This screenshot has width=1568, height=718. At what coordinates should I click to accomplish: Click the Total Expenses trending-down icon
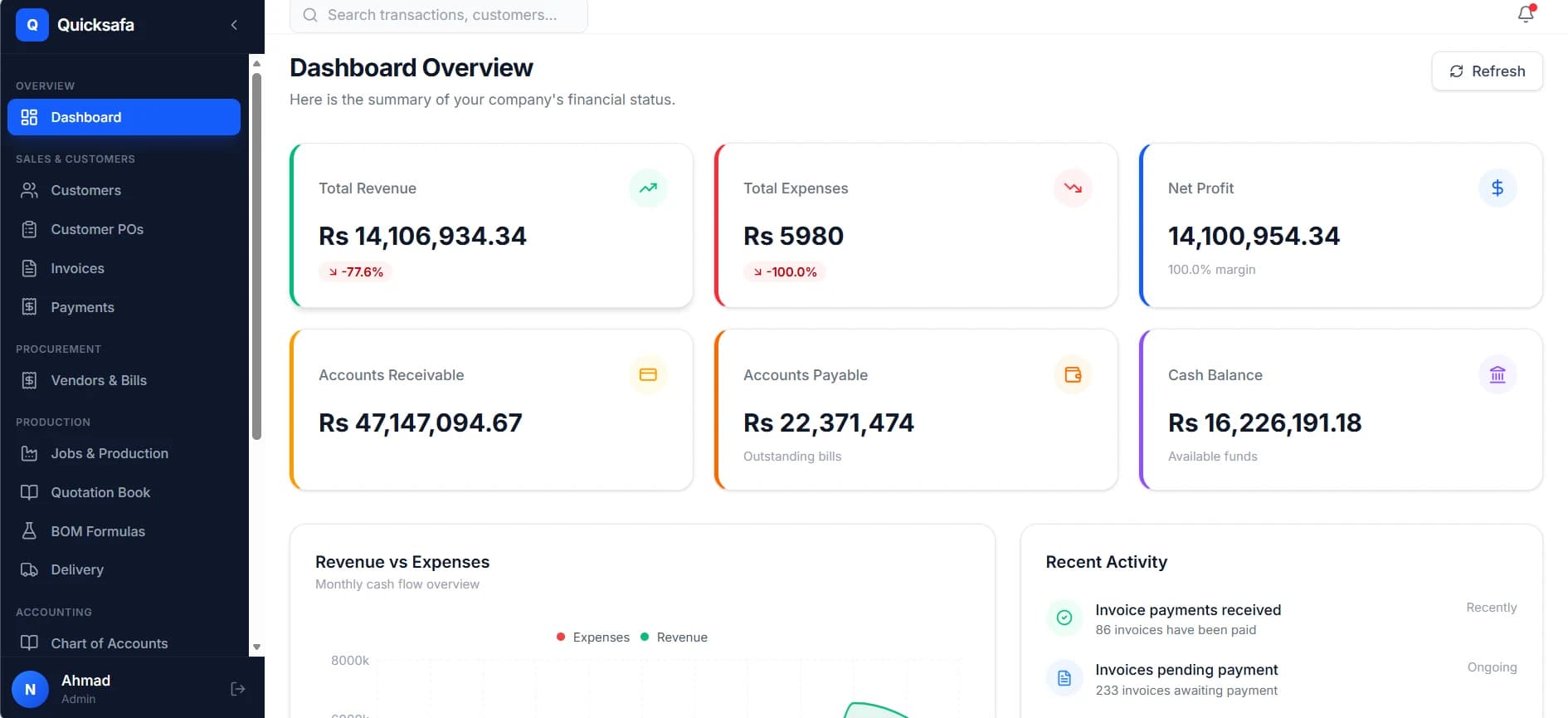point(1073,188)
